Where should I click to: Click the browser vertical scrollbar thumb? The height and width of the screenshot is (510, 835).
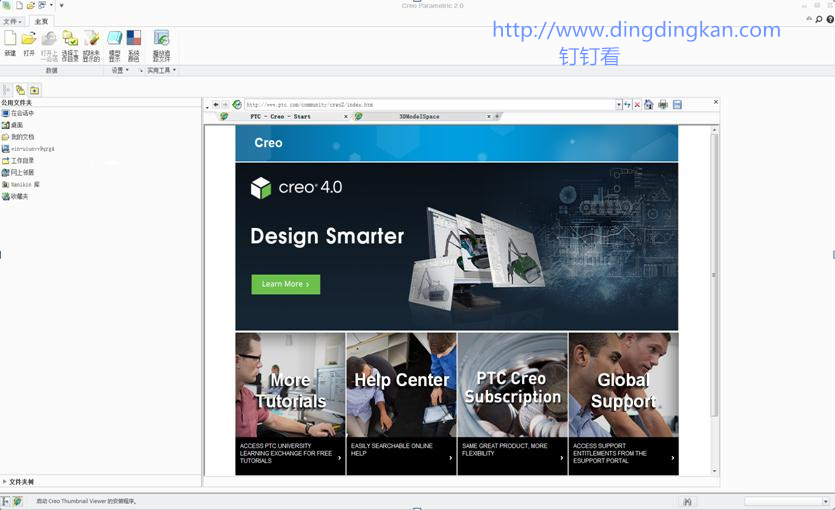point(715,275)
